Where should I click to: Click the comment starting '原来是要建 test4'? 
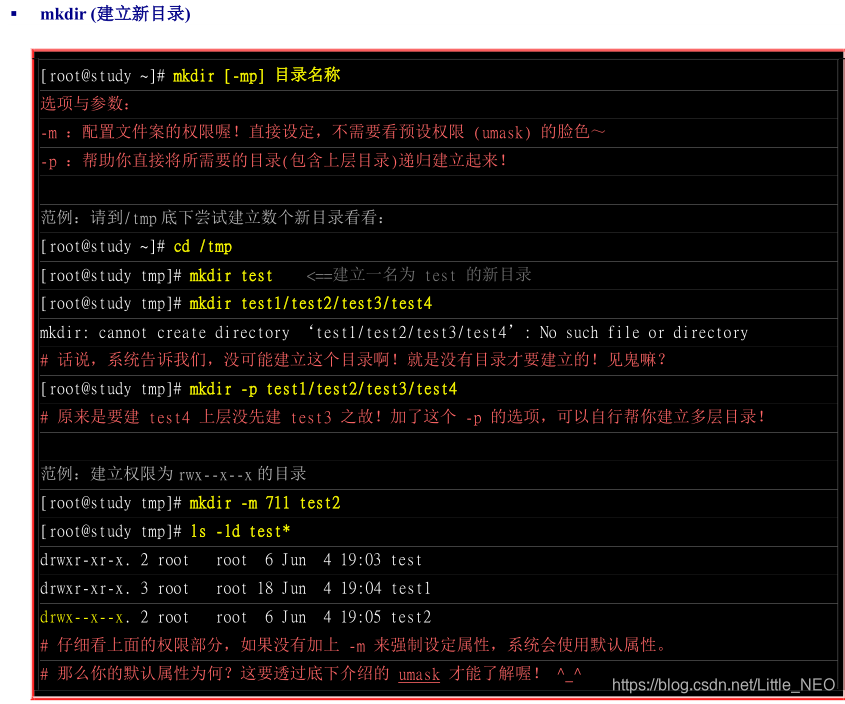tap(403, 417)
